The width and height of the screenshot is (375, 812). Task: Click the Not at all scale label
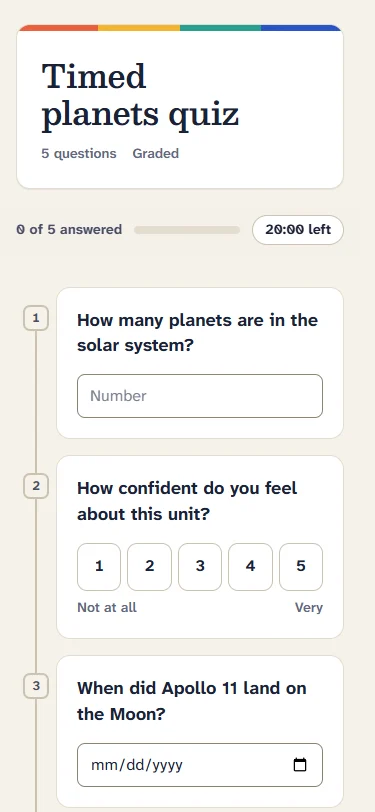[x=107, y=607]
